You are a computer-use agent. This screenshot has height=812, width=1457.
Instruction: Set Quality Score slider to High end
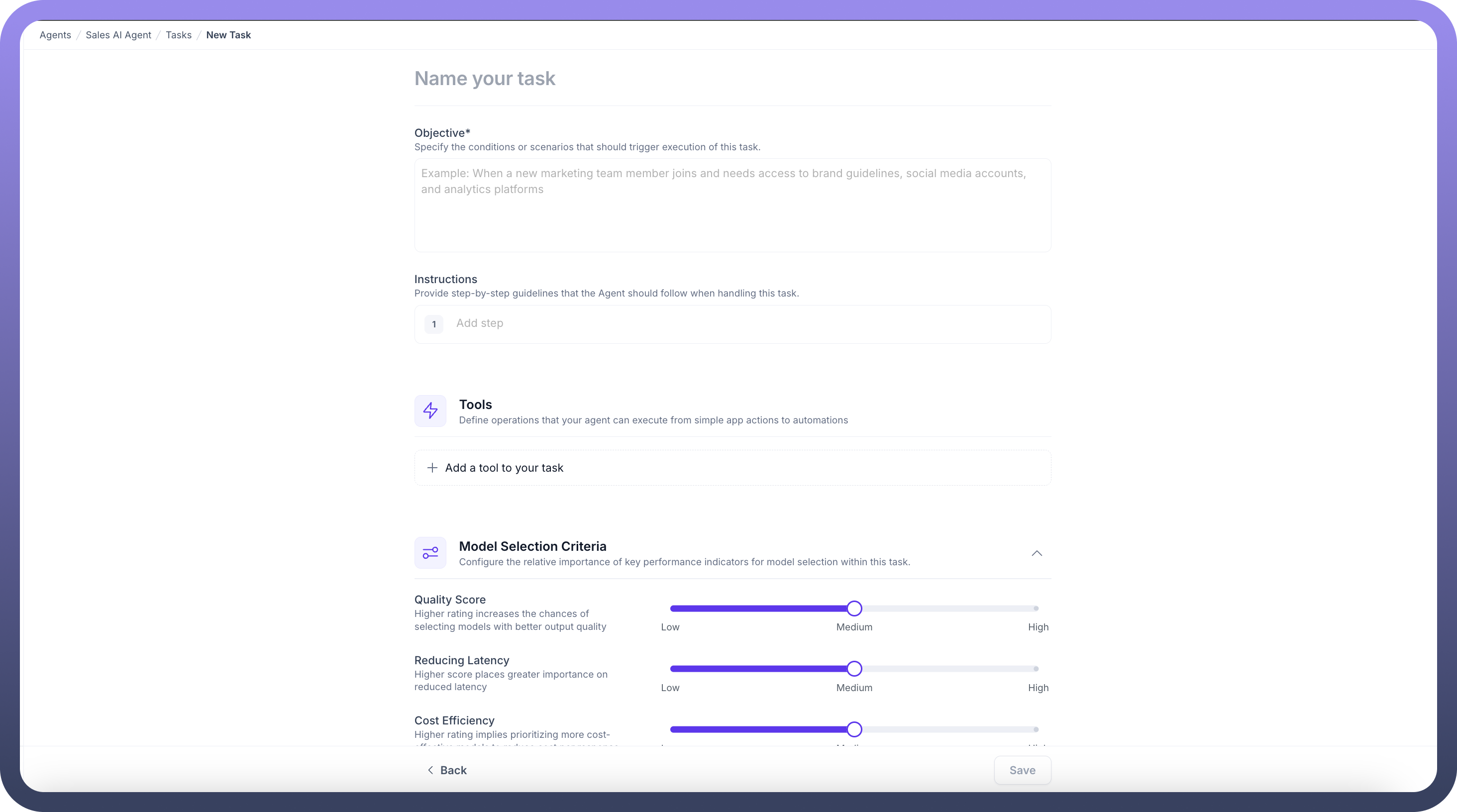pyautogui.click(x=1036, y=609)
